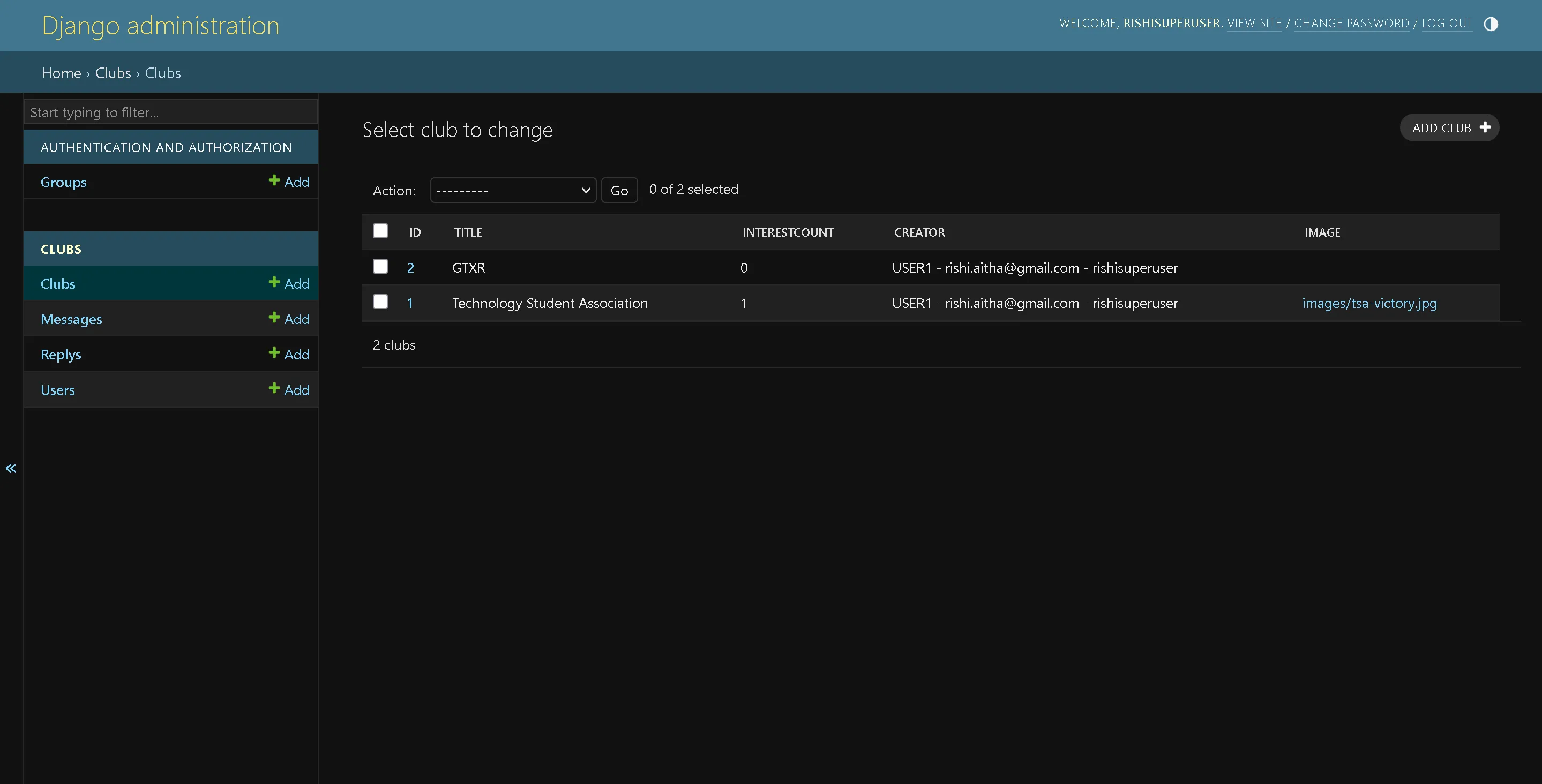Toggle the dark/light theme icon
The width and height of the screenshot is (1542, 784).
(x=1491, y=24)
